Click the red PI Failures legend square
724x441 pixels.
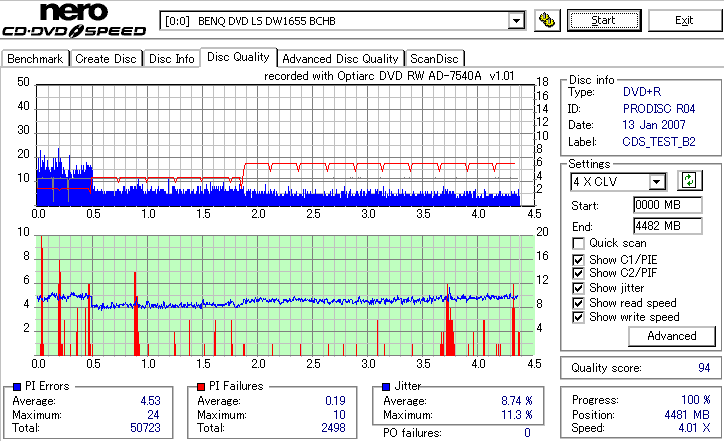coord(201,387)
